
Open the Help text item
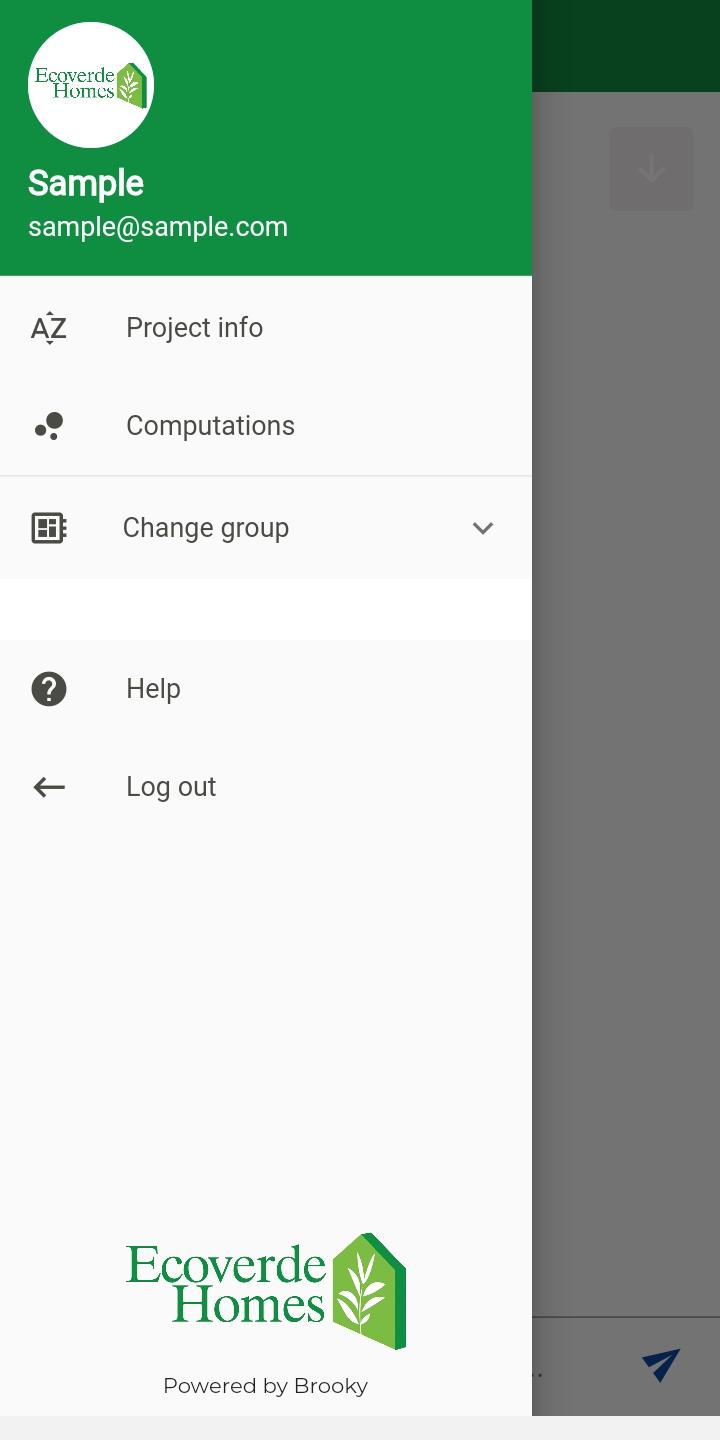(x=153, y=689)
